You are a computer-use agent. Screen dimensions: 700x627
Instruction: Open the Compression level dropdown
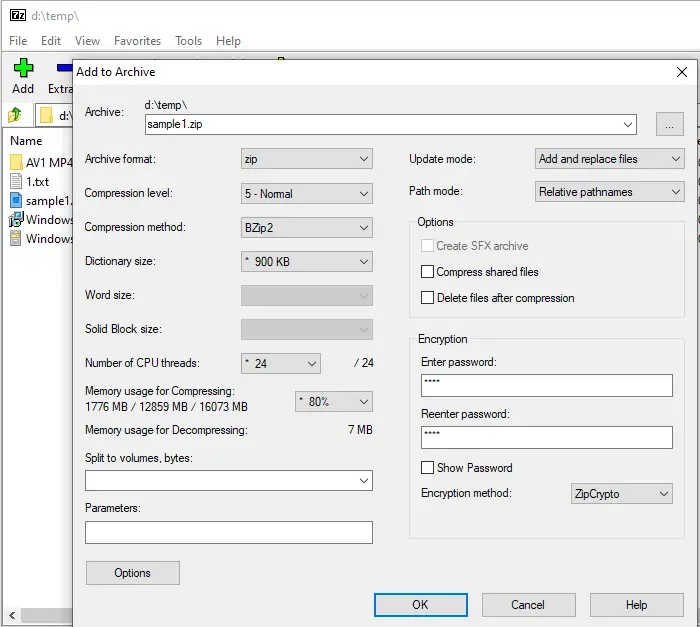point(307,193)
